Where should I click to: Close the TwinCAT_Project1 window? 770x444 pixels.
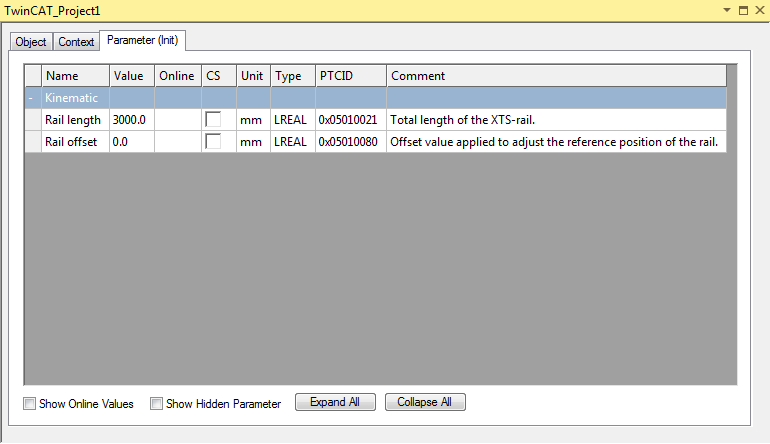[x=760, y=10]
